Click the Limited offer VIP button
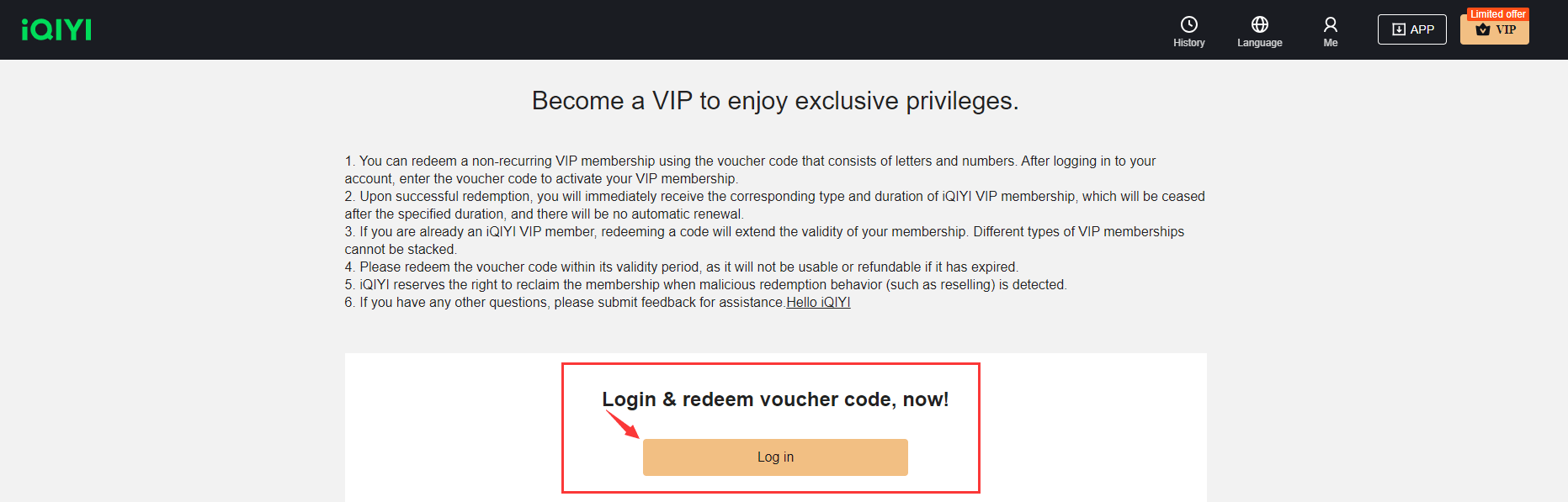Viewport: 1568px width, 502px height. click(1494, 29)
